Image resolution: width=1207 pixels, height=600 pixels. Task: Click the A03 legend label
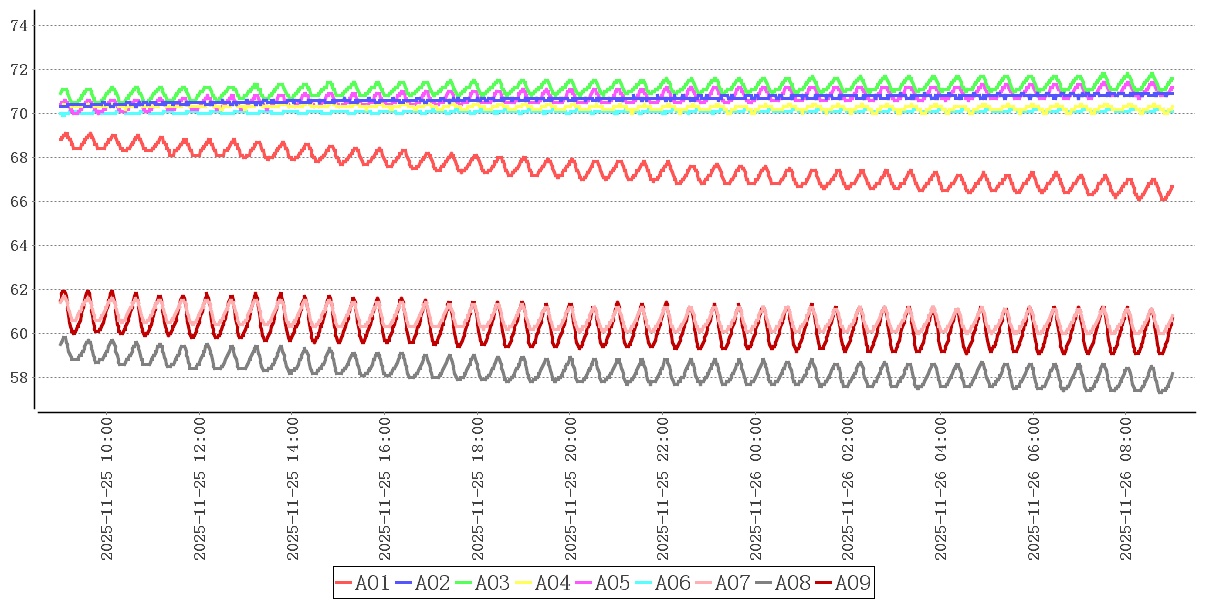[x=492, y=583]
